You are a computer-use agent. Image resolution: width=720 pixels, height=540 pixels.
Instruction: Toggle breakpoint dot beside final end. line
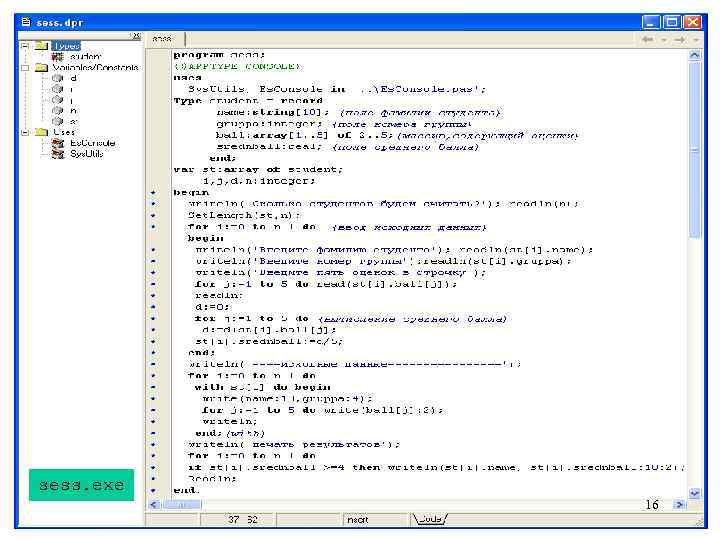click(153, 490)
